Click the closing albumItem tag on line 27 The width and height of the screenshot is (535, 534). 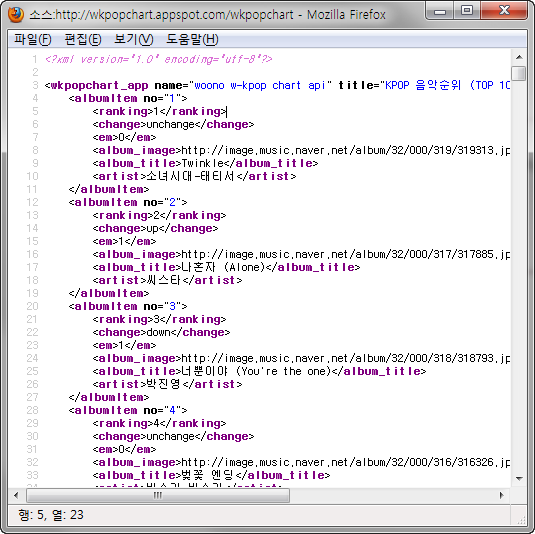point(109,398)
